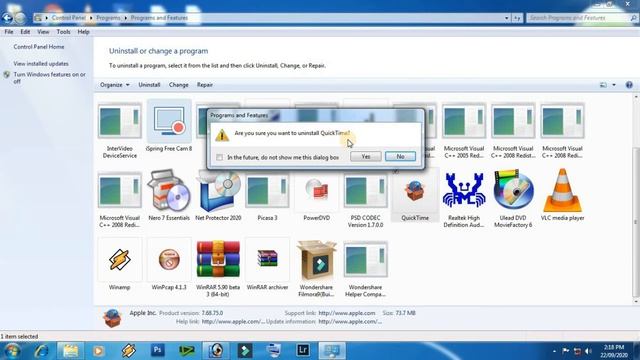Screen dimensions: 640x360
Task: Cancel uninstall with the No button
Action: pos(400,156)
